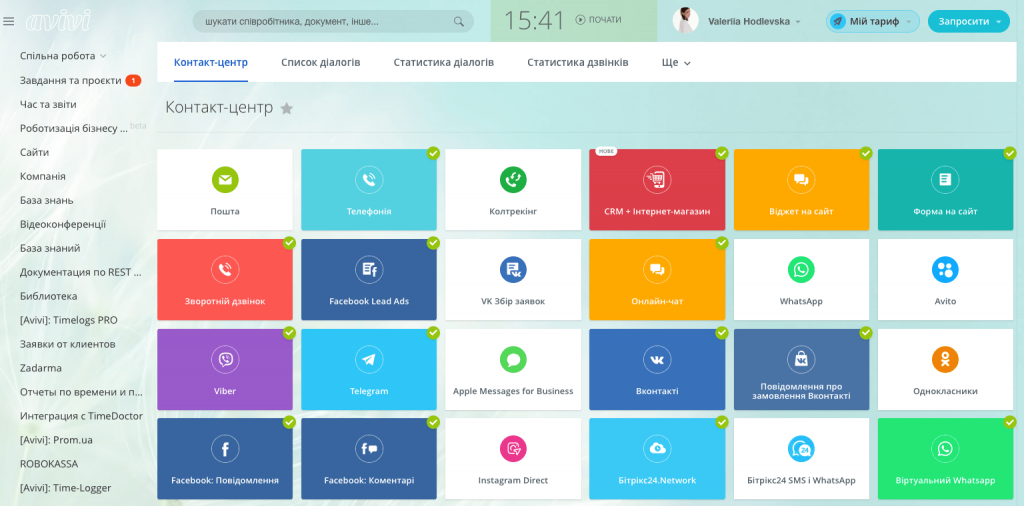Open the Telegram paper plane icon
This screenshot has width=1024, height=506.
point(369,359)
